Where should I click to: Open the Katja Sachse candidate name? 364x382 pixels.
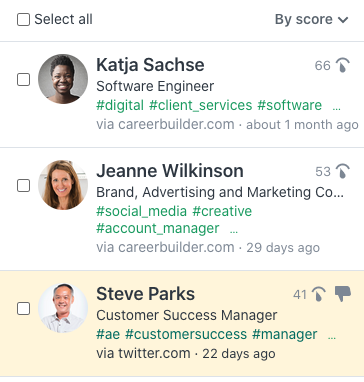tap(150, 65)
